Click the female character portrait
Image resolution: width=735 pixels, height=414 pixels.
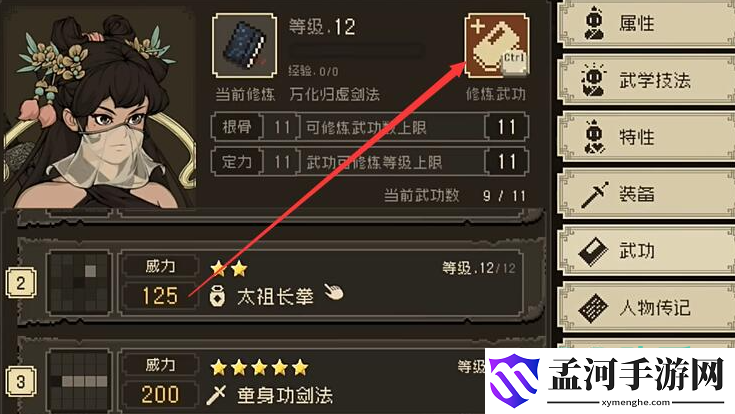[99, 107]
